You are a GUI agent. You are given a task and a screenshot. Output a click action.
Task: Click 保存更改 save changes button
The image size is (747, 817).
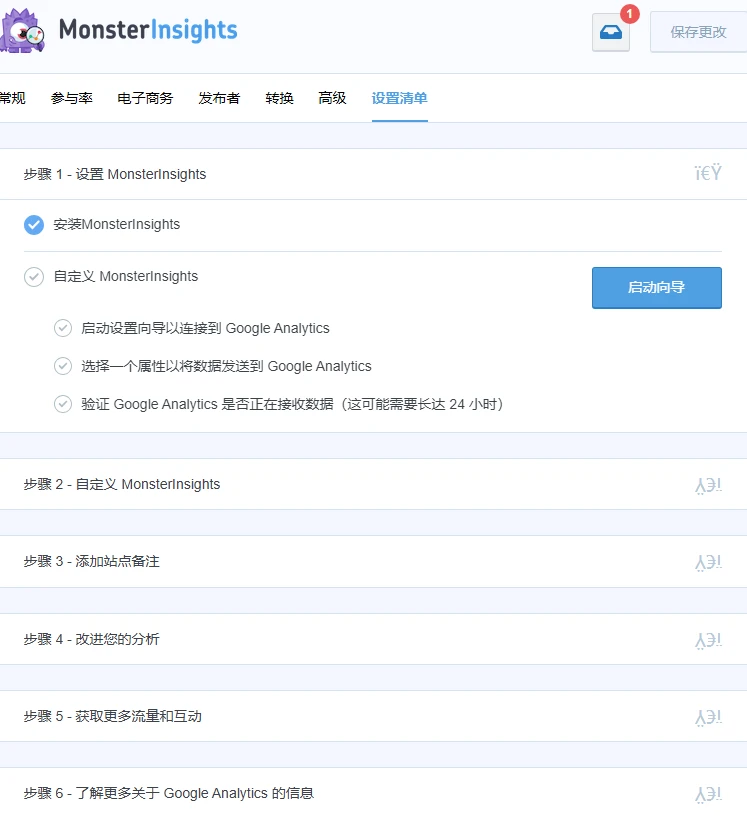point(698,32)
